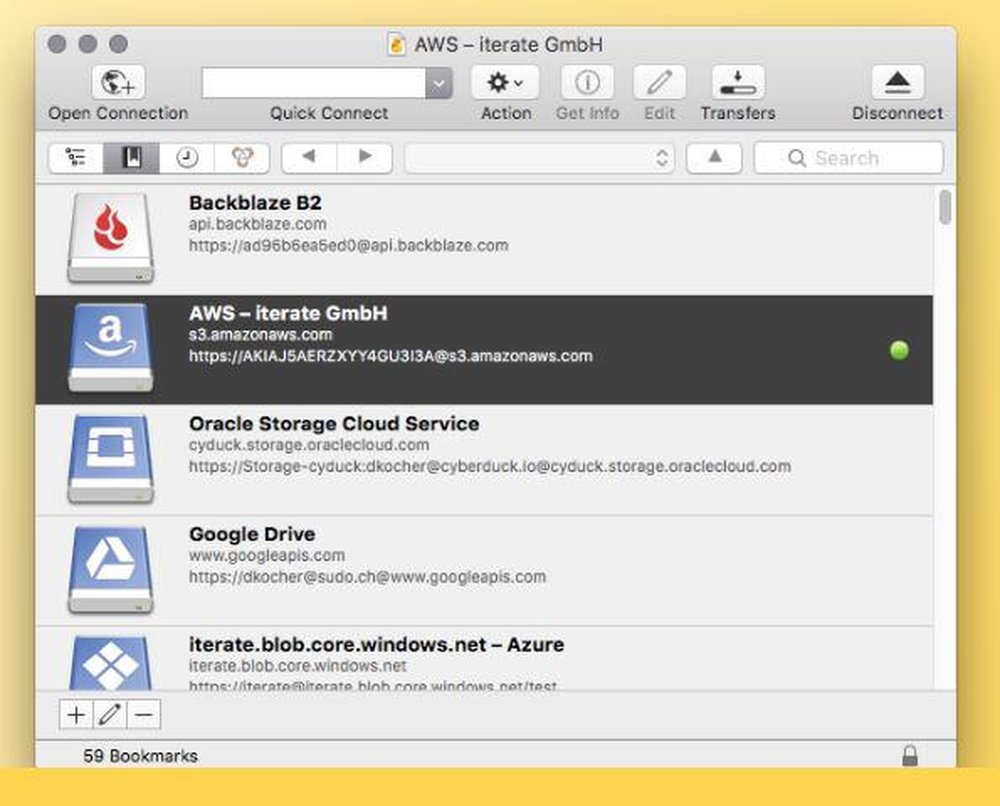Click the AWS https URL line
Screen dimensions: 1000x806
(x=391, y=356)
